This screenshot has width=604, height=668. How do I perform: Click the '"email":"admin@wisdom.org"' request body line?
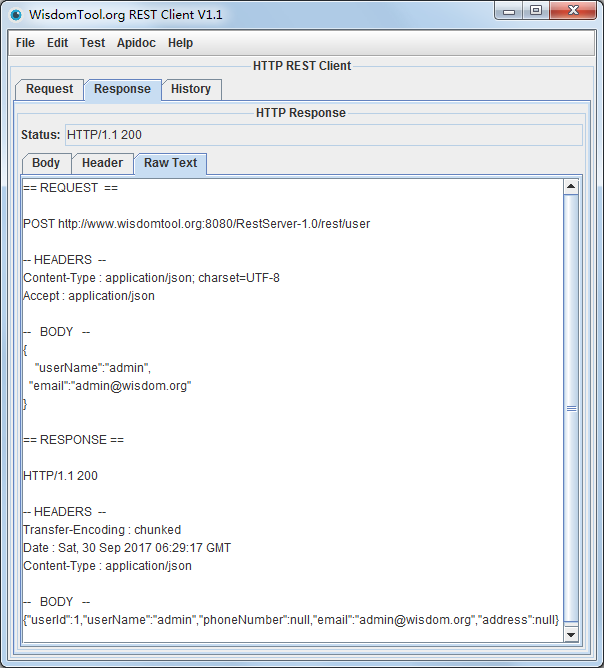coord(110,386)
